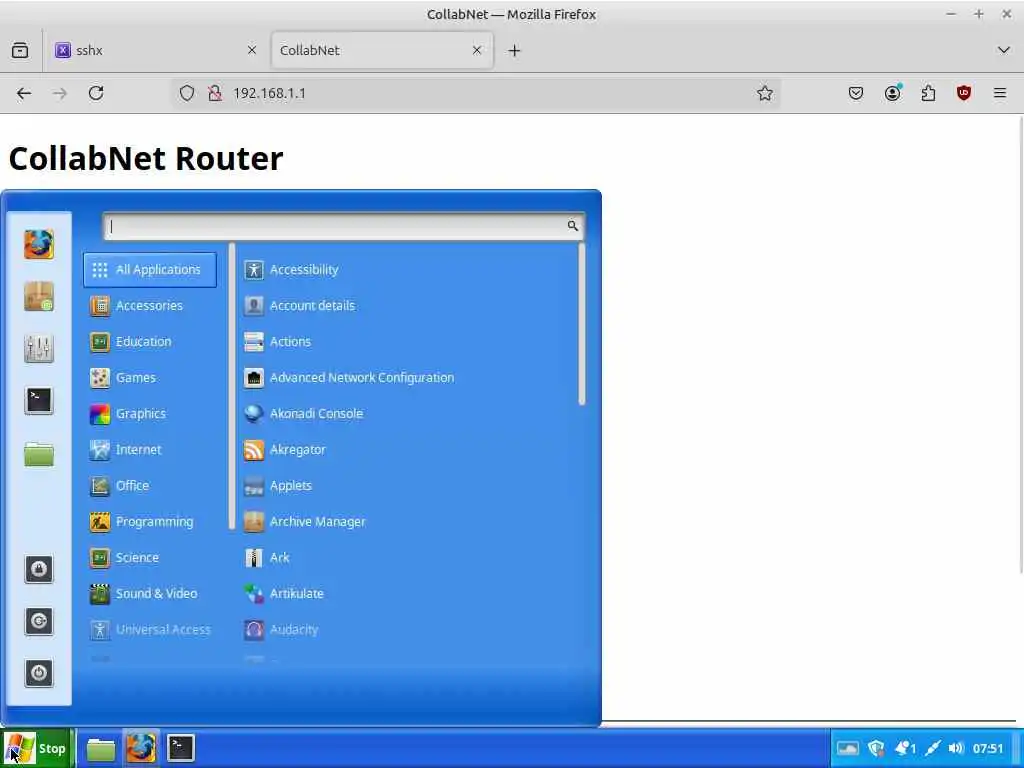This screenshot has height=768, width=1024.
Task: Close the CollabNet tab
Action: tap(477, 50)
